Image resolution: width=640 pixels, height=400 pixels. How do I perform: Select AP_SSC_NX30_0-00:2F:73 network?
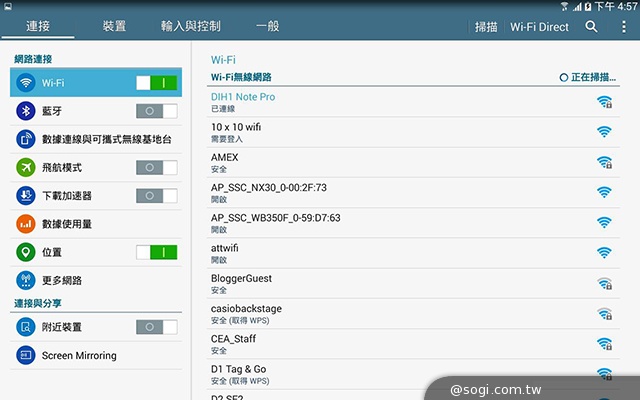tap(413, 193)
